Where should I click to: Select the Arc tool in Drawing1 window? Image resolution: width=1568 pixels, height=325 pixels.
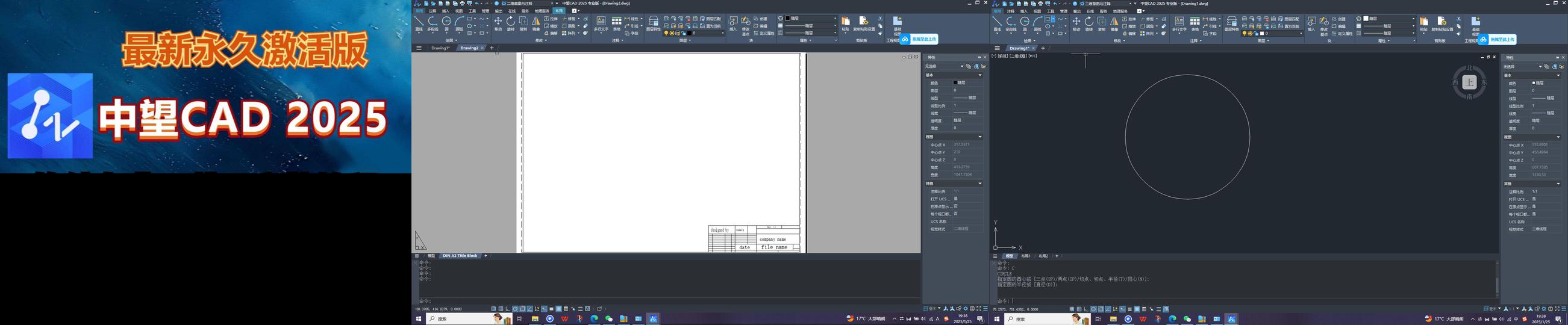point(1038,23)
